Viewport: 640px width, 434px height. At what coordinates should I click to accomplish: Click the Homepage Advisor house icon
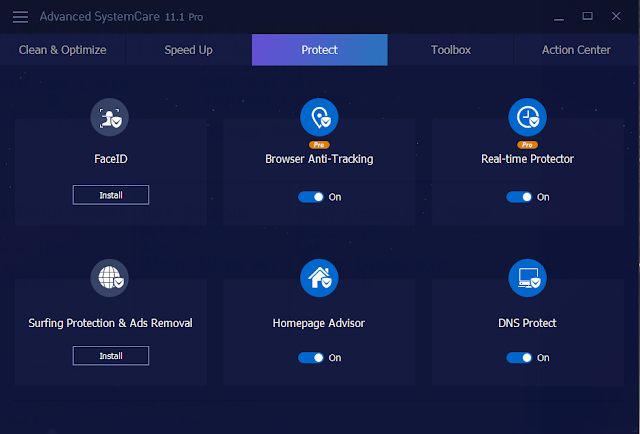tap(319, 278)
